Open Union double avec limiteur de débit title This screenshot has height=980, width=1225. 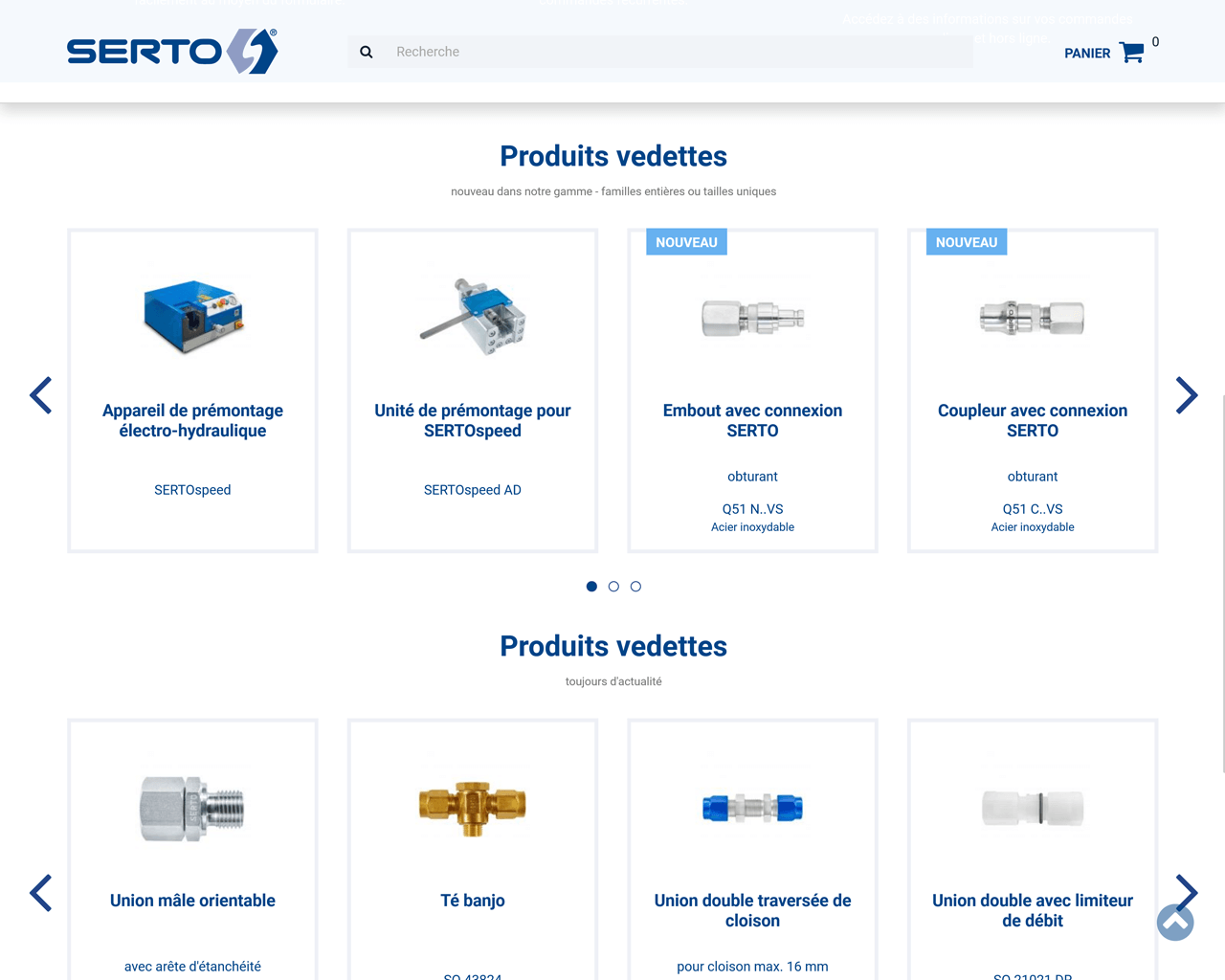[1033, 910]
